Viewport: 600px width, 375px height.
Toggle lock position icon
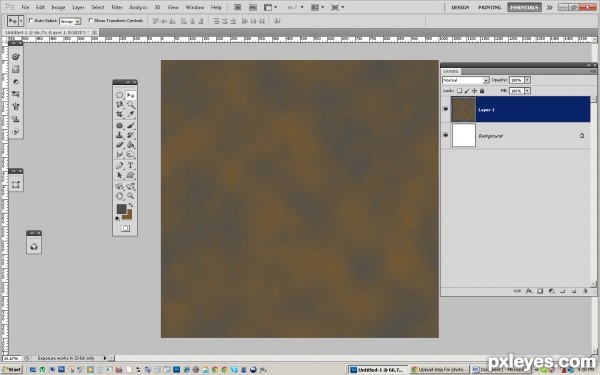point(474,91)
